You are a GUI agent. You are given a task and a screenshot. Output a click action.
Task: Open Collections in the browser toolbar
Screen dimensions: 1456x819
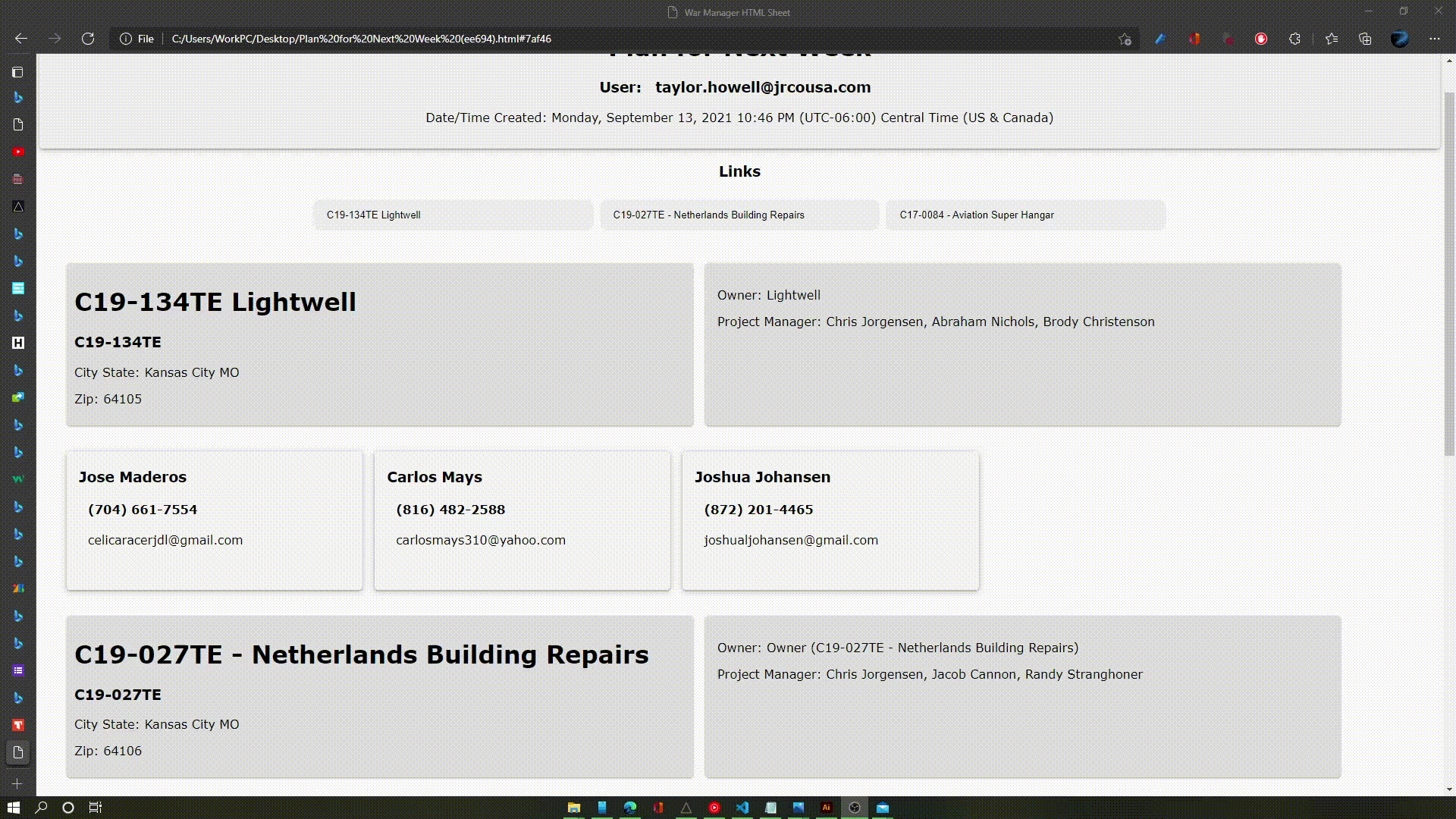[1365, 39]
